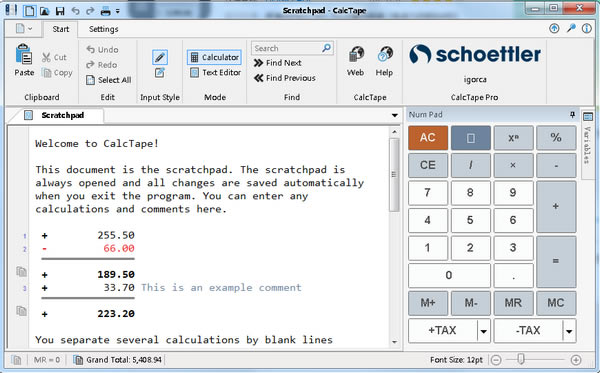
Task: Click the multiply key on Num Pad
Action: 513,165
